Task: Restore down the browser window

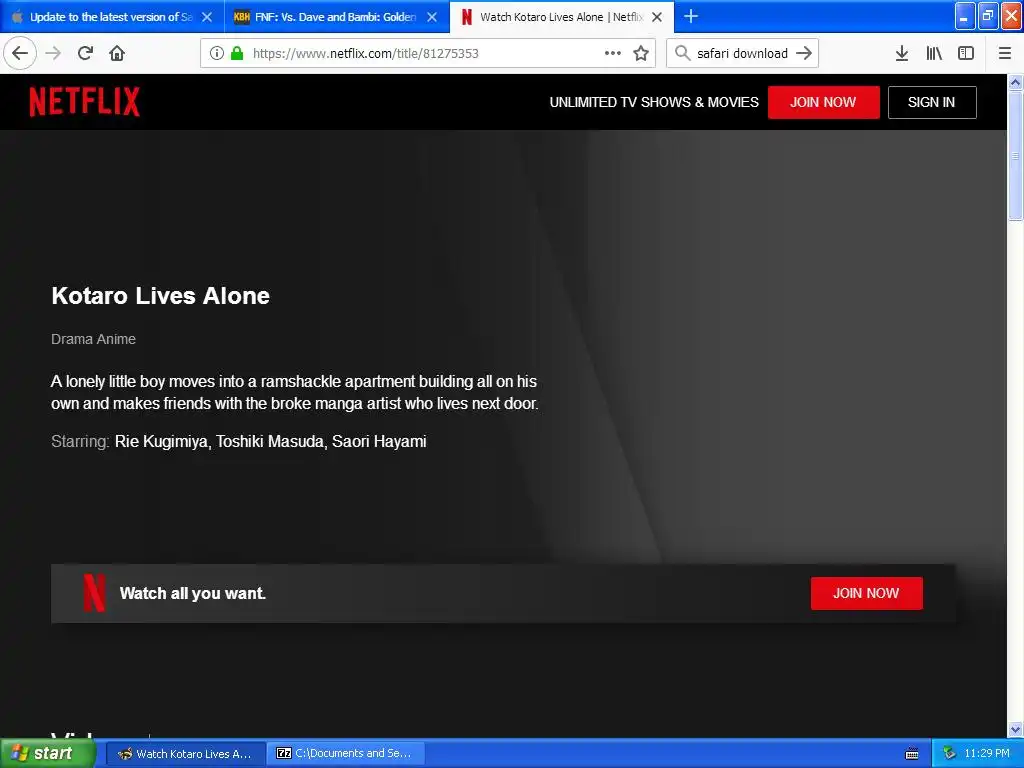Action: pyautogui.click(x=988, y=16)
